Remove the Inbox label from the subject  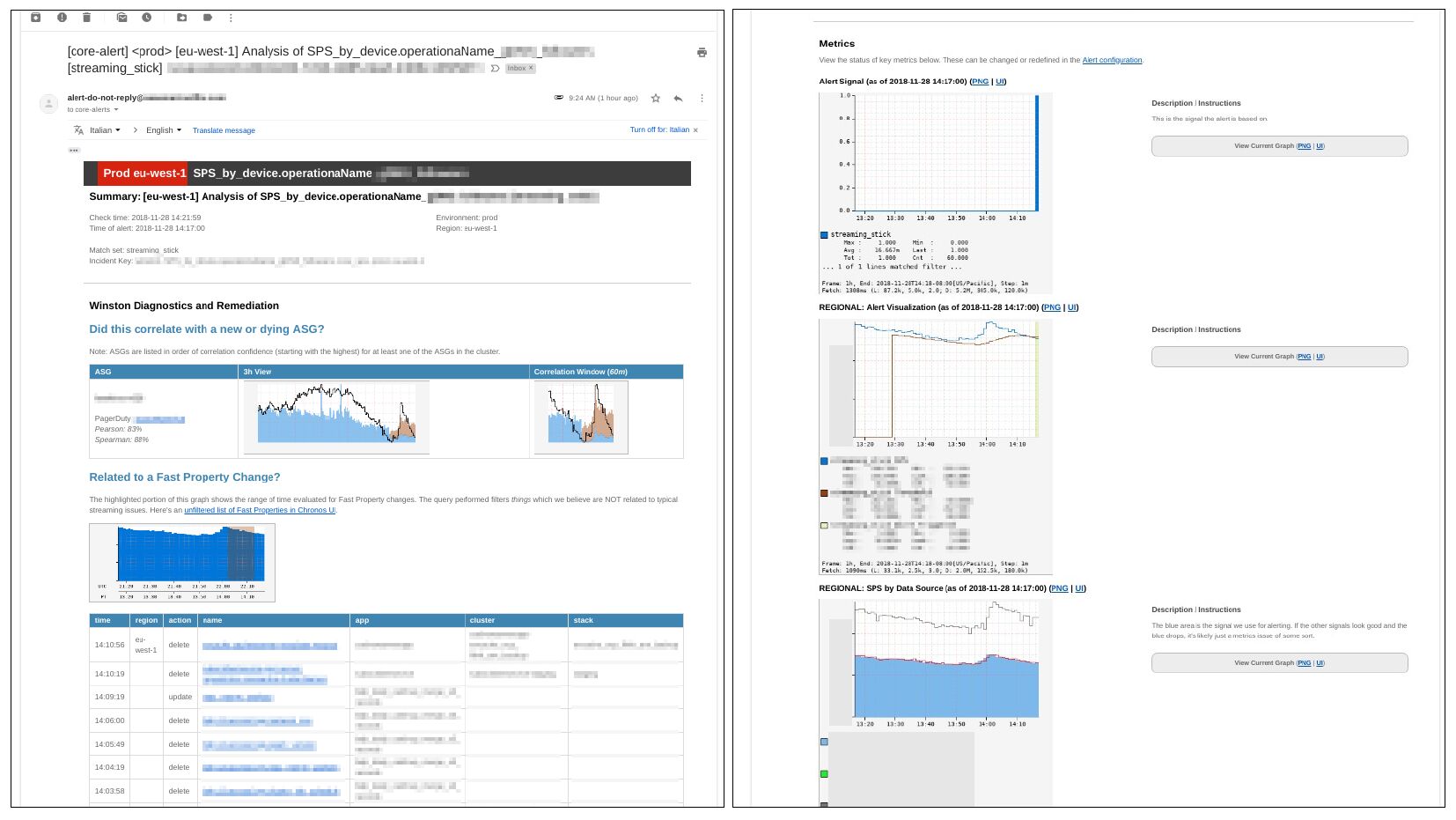tap(531, 68)
